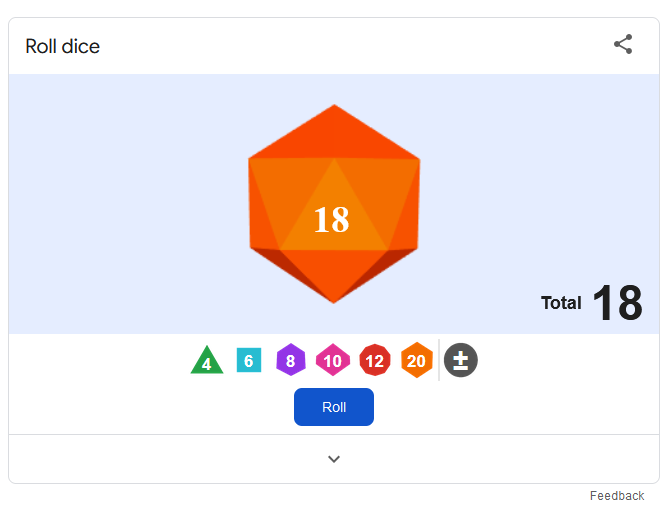The width and height of the screenshot is (661, 510).
Task: Click the white 18 on the die face
Action: [x=331, y=220]
